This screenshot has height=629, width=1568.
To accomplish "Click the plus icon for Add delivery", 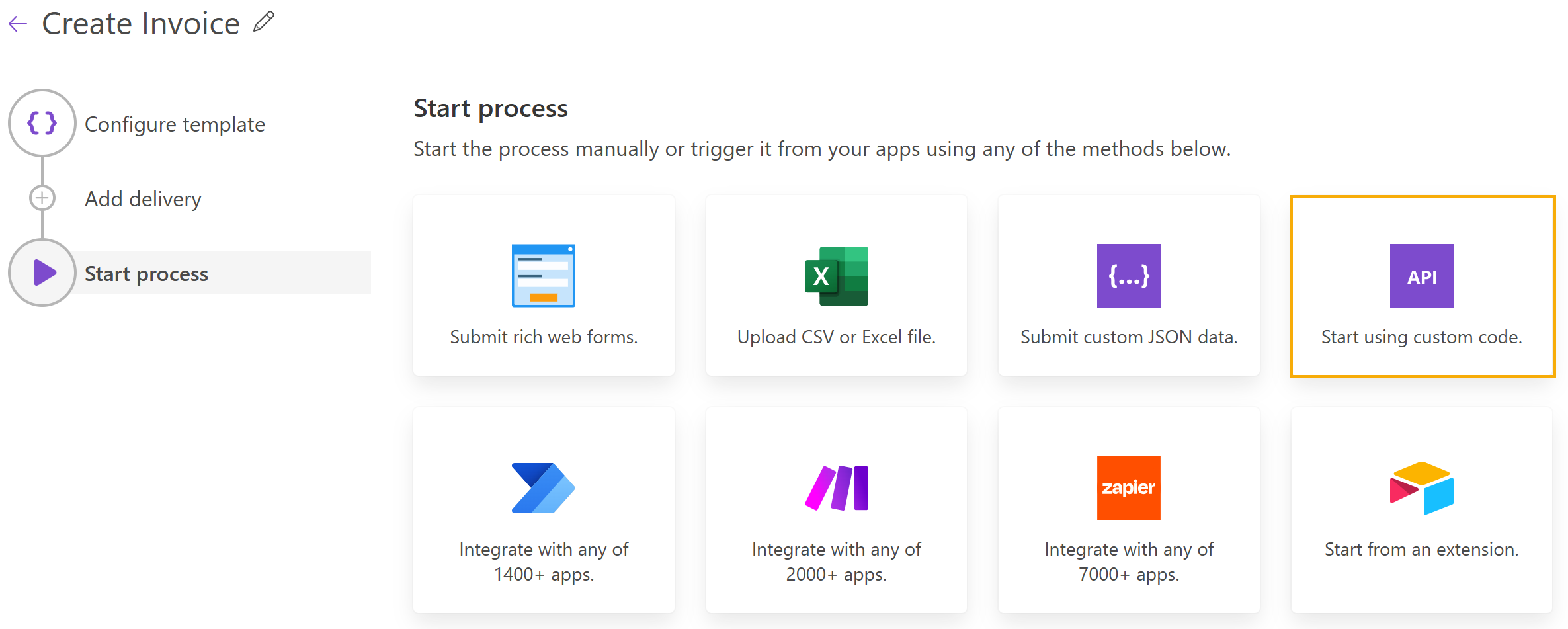I will point(42,198).
